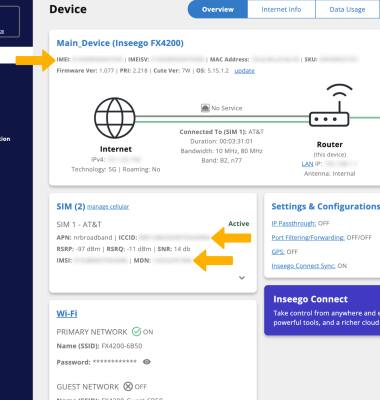Click the Primary Network ON check icon

point(136,332)
